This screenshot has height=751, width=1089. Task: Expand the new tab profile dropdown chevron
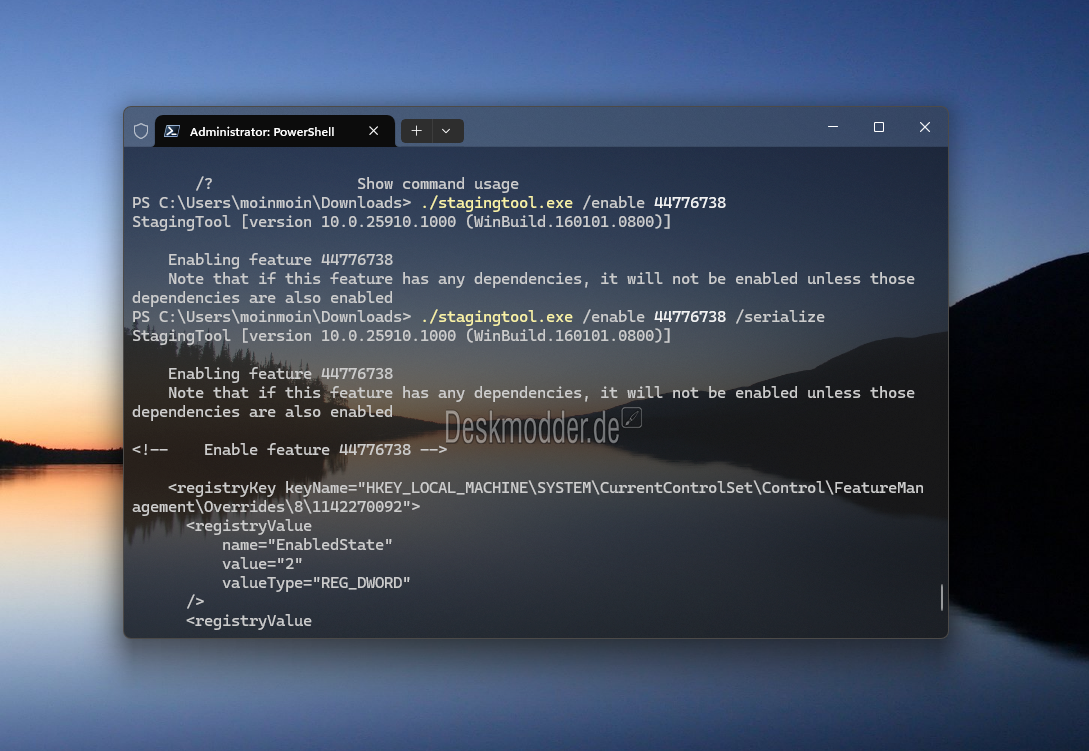(447, 131)
